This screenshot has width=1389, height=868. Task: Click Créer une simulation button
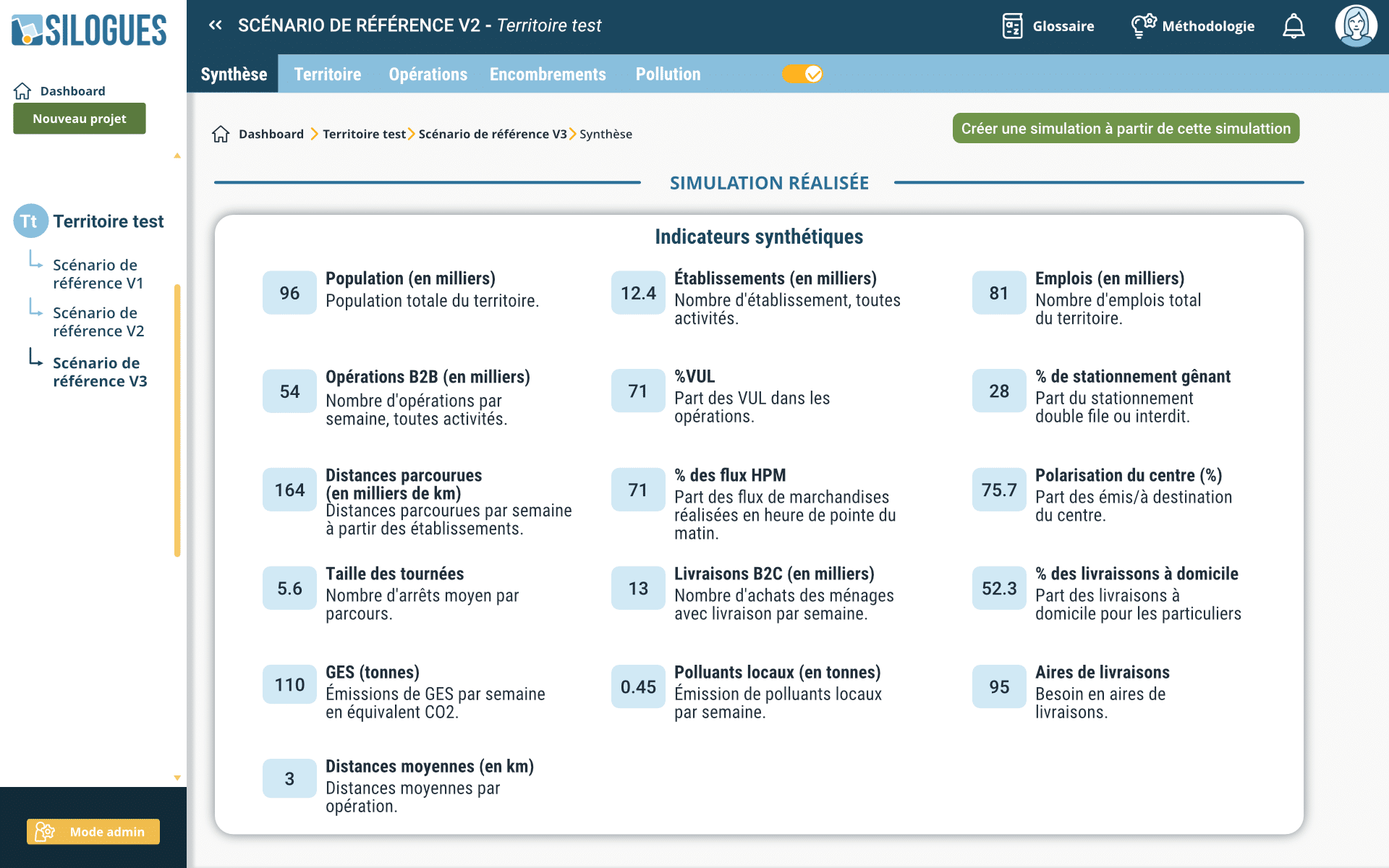pyautogui.click(x=1125, y=129)
